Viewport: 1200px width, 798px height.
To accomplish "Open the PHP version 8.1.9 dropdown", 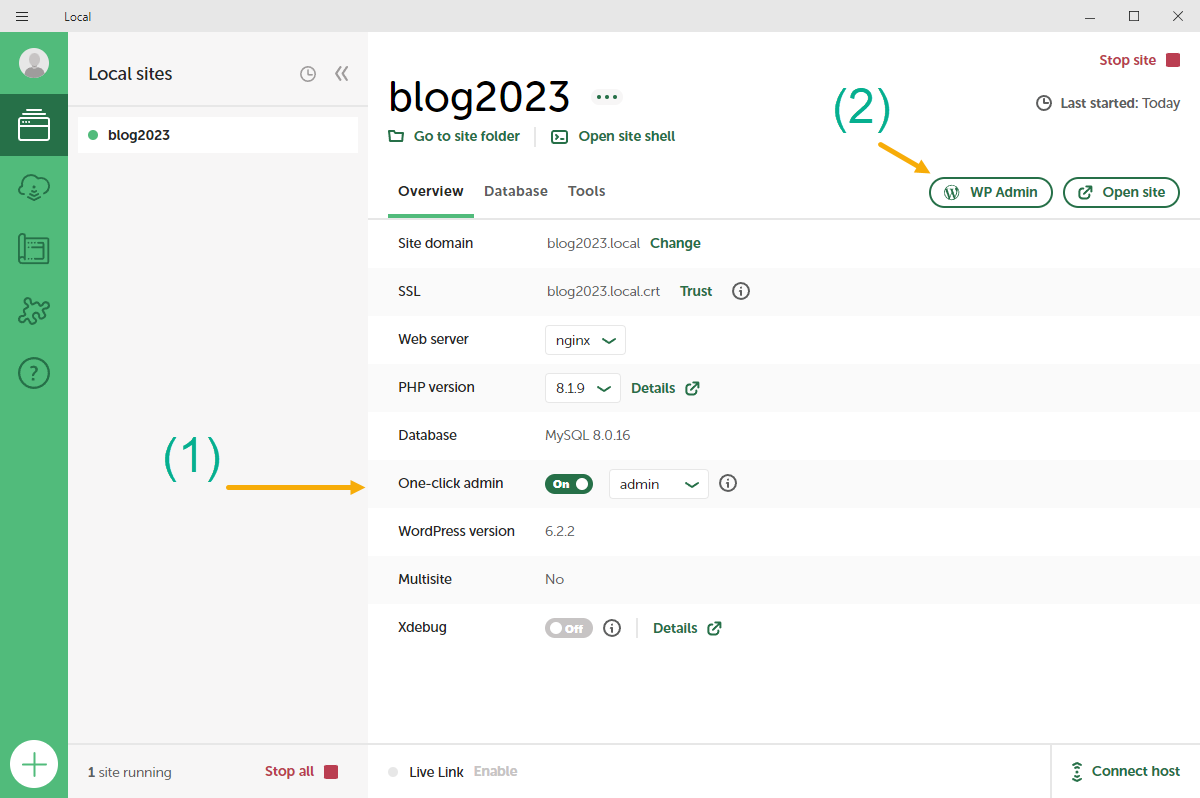I will [x=582, y=388].
